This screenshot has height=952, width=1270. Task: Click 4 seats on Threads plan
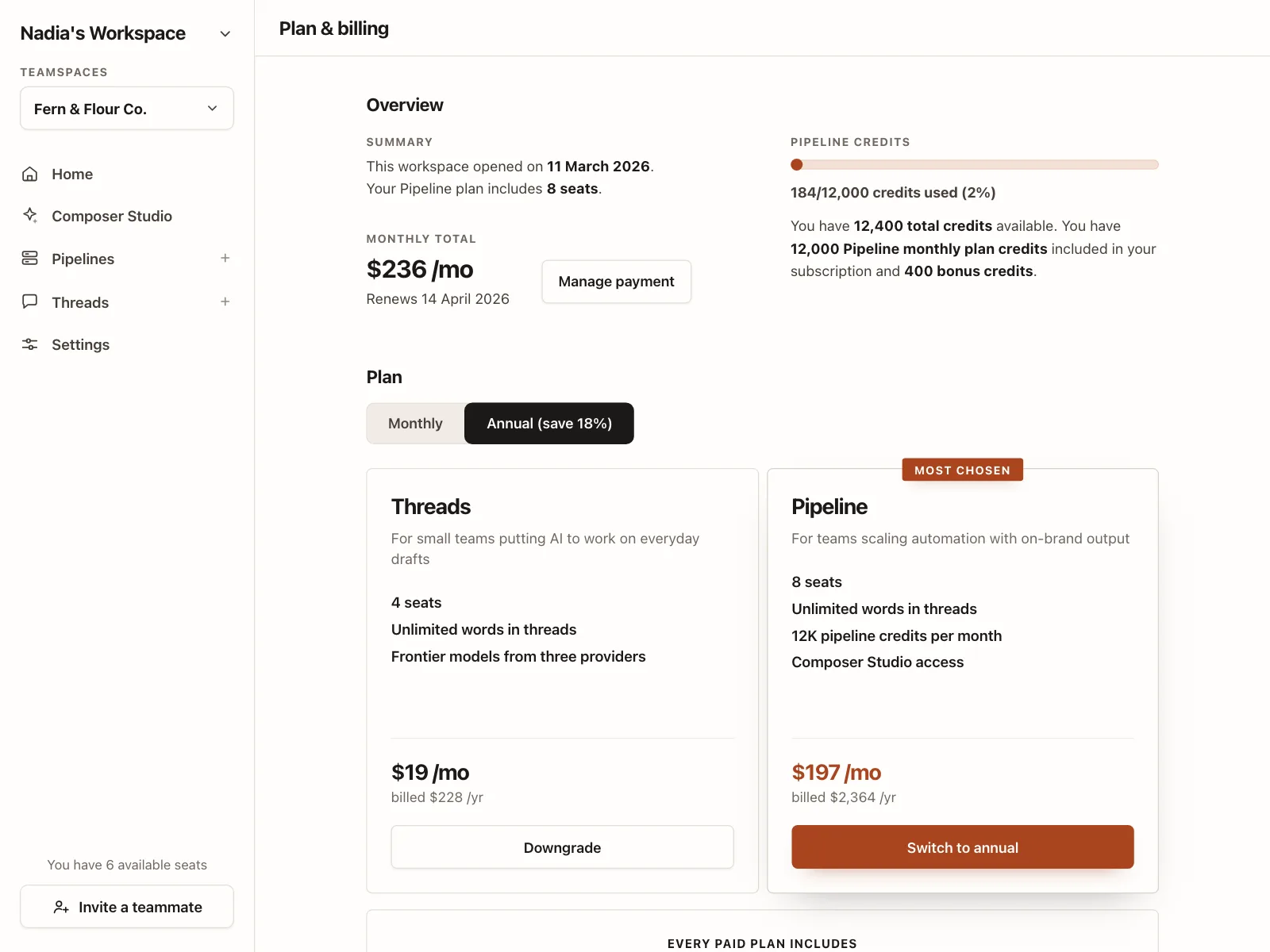[x=417, y=603]
